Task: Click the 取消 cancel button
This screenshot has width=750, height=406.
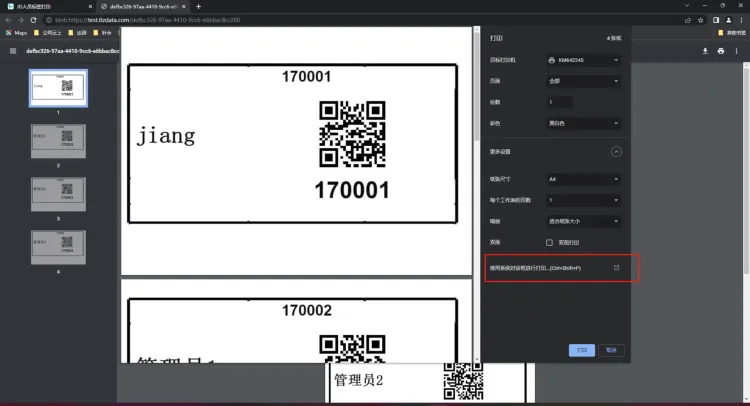Action: click(611, 350)
